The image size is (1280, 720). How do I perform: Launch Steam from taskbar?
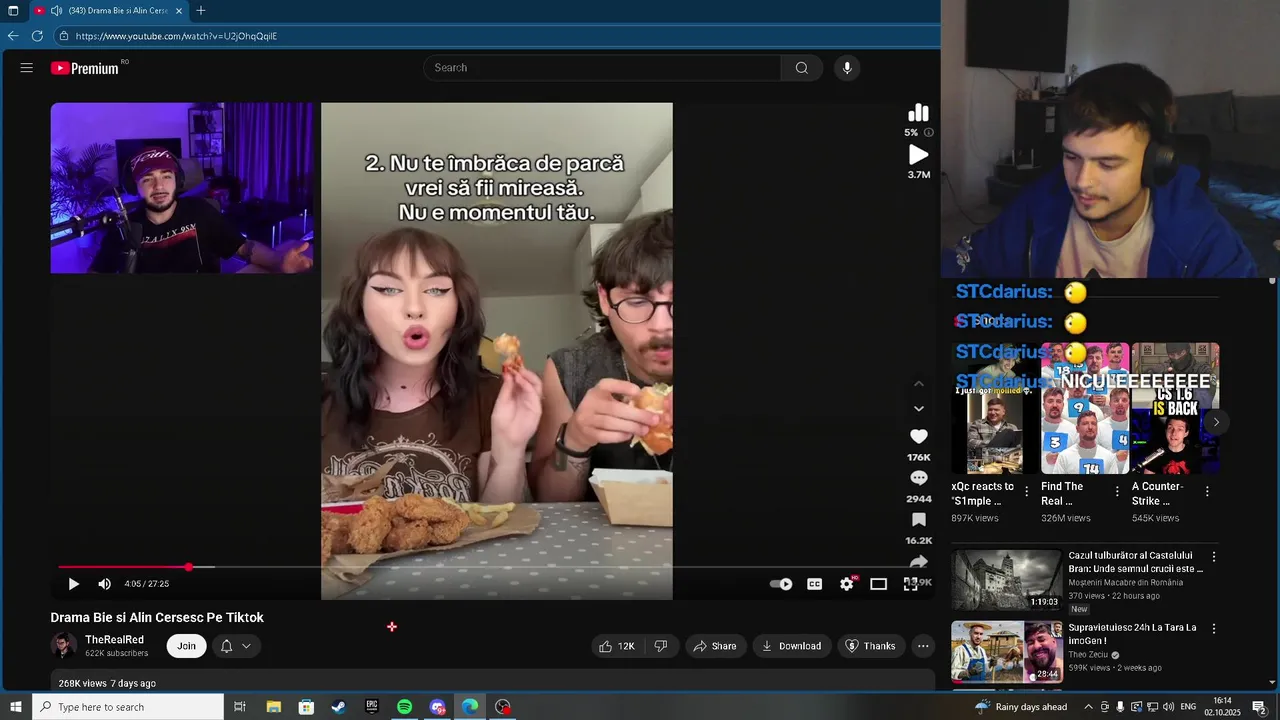(339, 707)
